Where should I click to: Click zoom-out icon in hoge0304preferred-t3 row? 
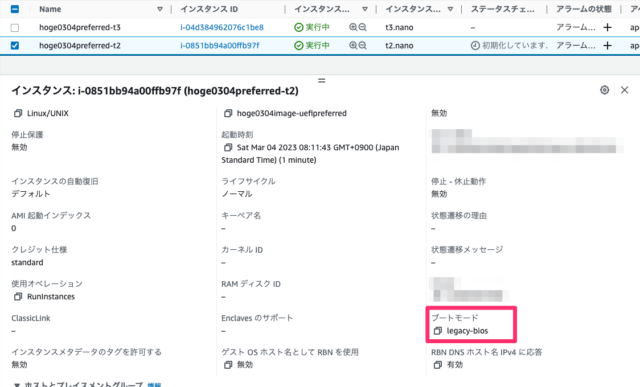point(362,27)
